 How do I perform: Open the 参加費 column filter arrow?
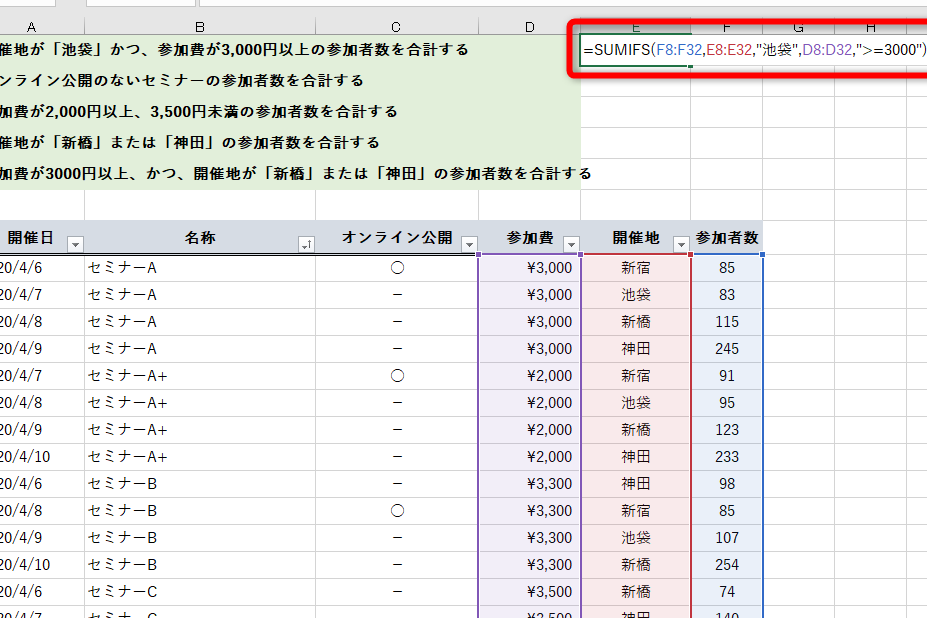[571, 244]
